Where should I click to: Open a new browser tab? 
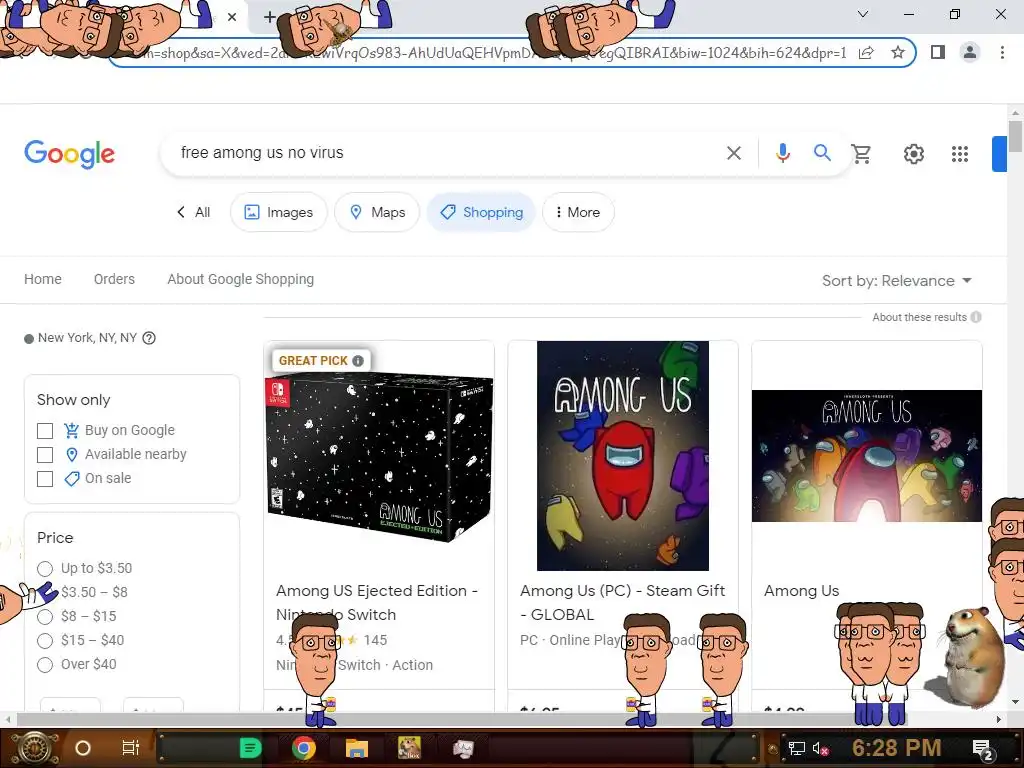click(x=269, y=17)
